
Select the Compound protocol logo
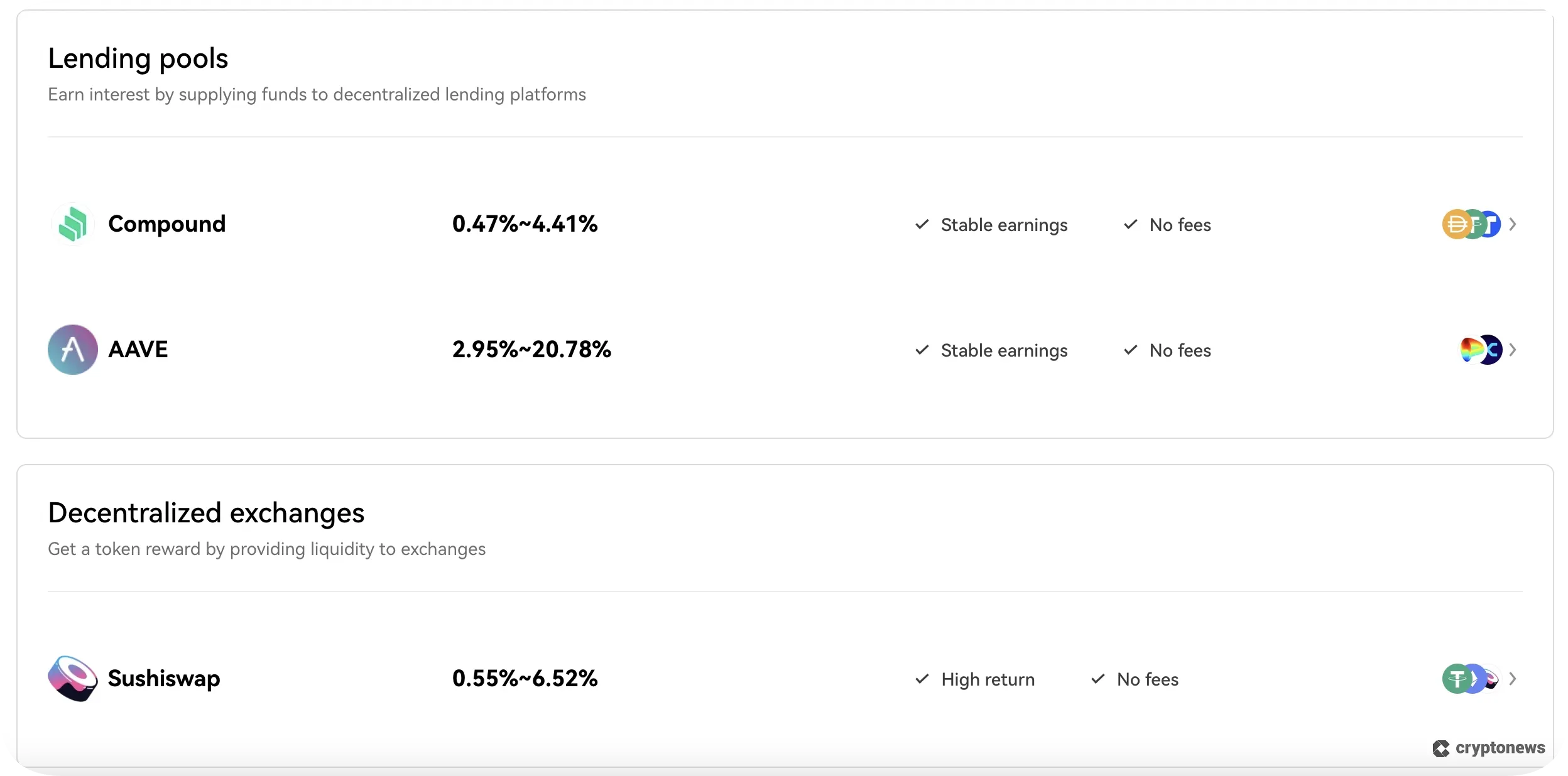(73, 224)
